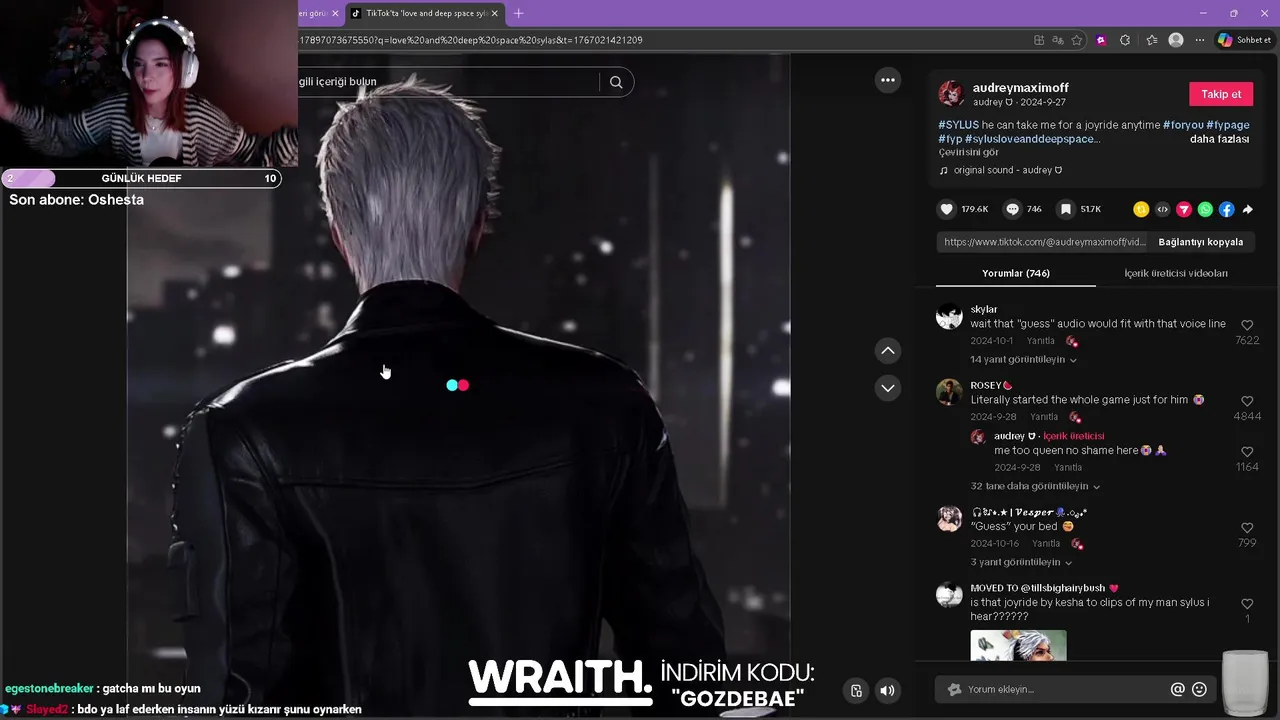
Task: Click audreymaximoff's profile avatar
Action: pos(951,94)
